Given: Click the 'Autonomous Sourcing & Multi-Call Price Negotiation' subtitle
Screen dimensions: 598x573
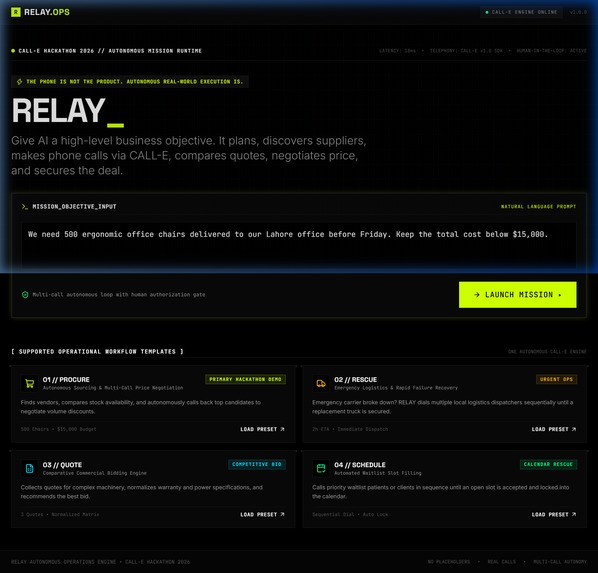Looking at the screenshot, I should (x=113, y=388).
